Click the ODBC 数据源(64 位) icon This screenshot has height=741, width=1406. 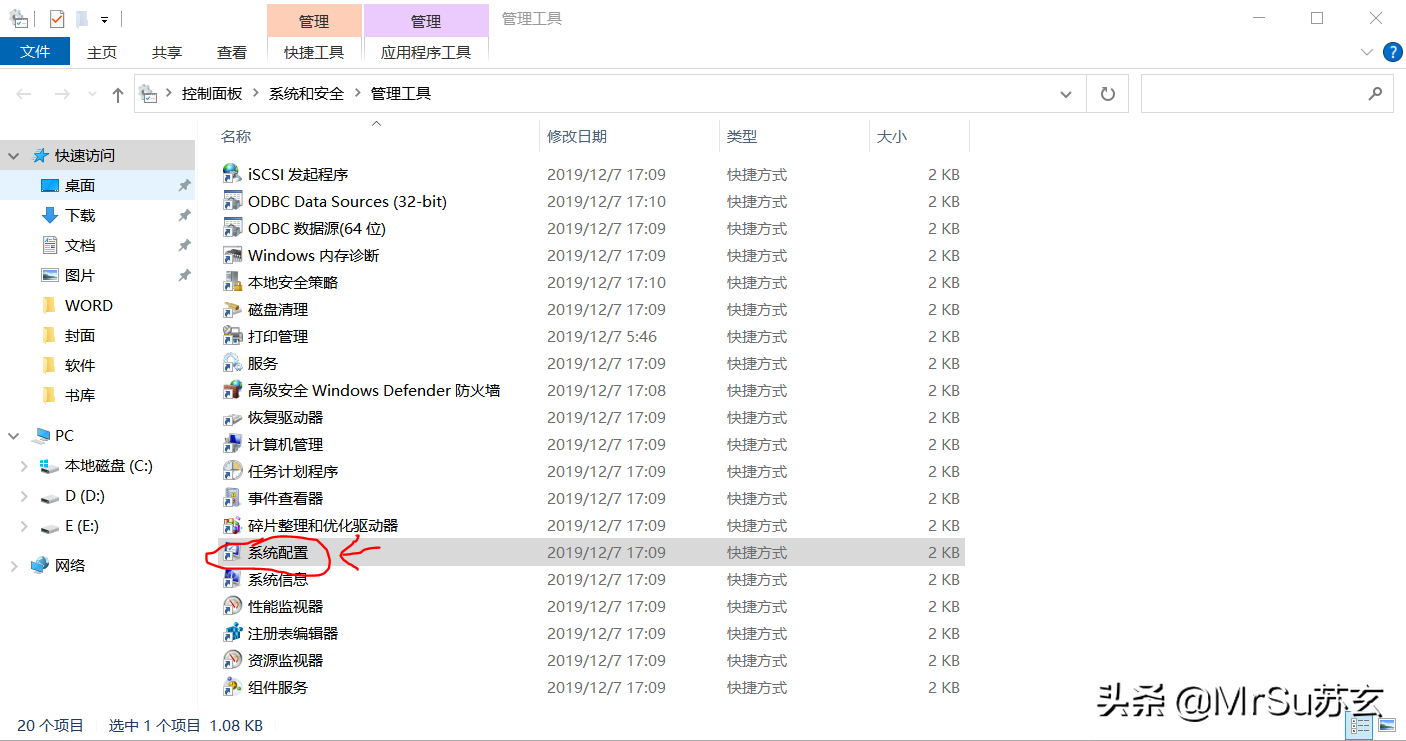[232, 228]
